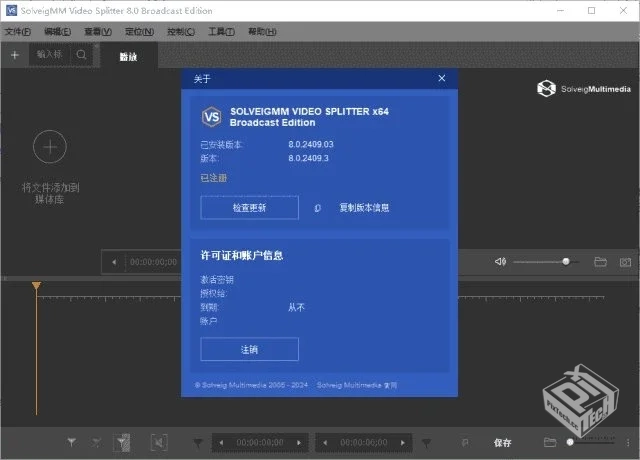Click the VS logo in the About dialog
This screenshot has width=640, height=460.
click(212, 117)
